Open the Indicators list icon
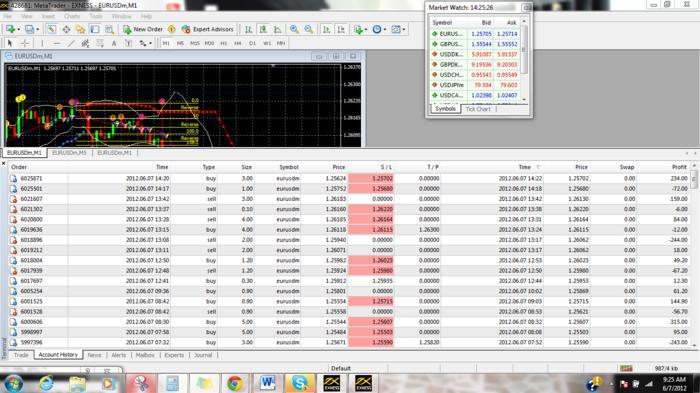700x393 pixels. tap(358, 29)
